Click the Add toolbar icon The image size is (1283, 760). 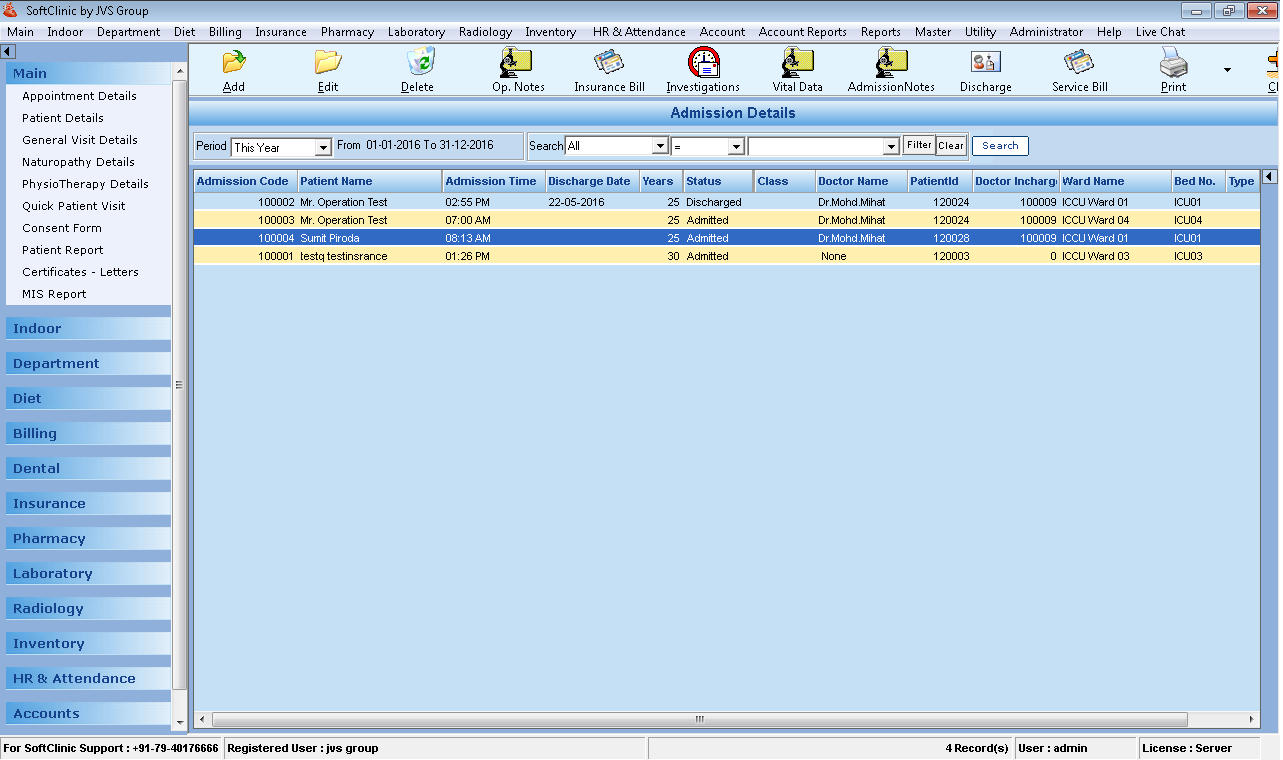(x=234, y=63)
